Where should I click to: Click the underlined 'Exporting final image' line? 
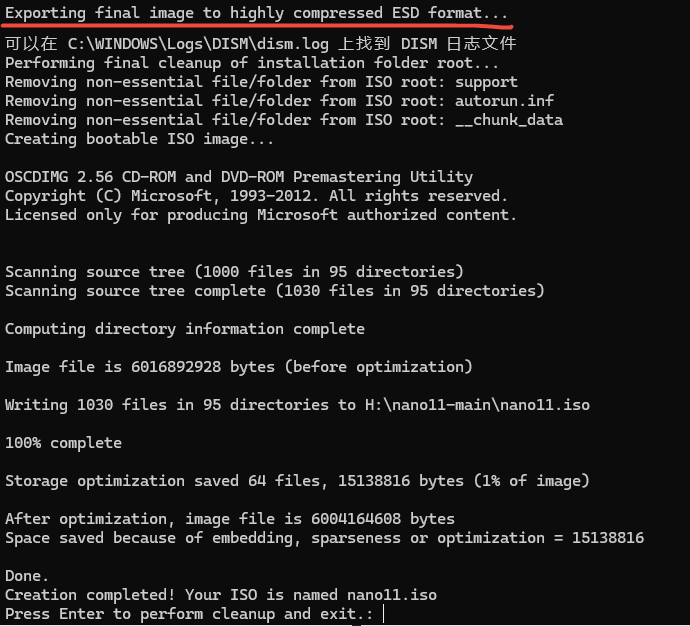pos(257,13)
